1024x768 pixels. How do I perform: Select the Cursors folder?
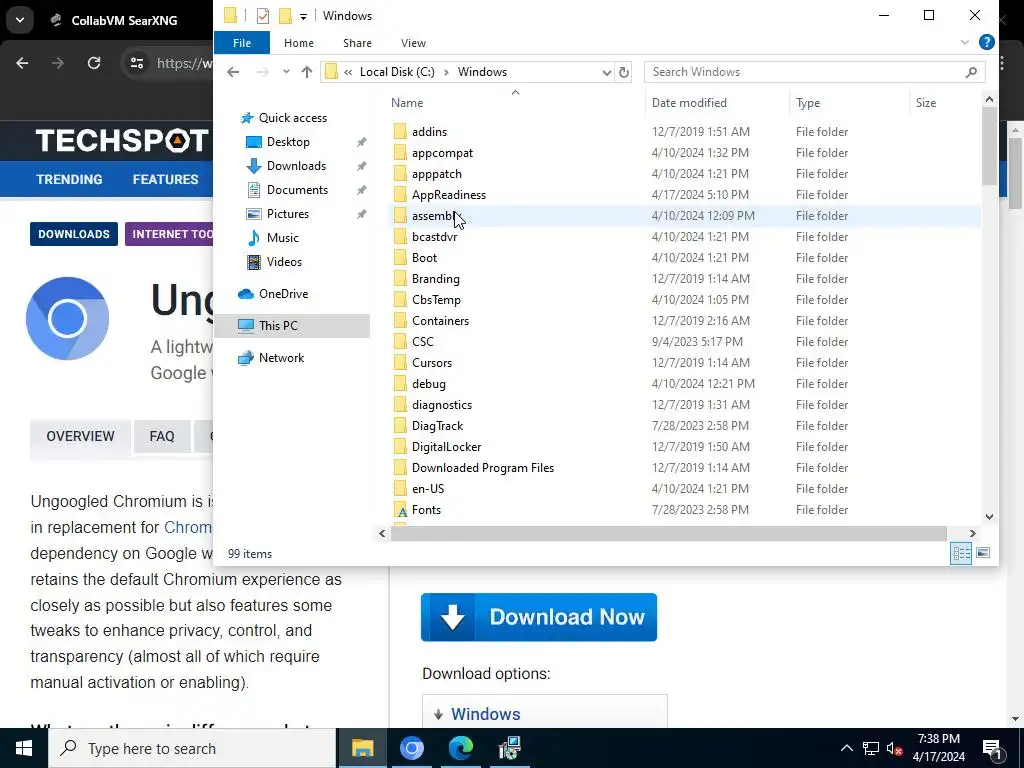click(x=432, y=362)
